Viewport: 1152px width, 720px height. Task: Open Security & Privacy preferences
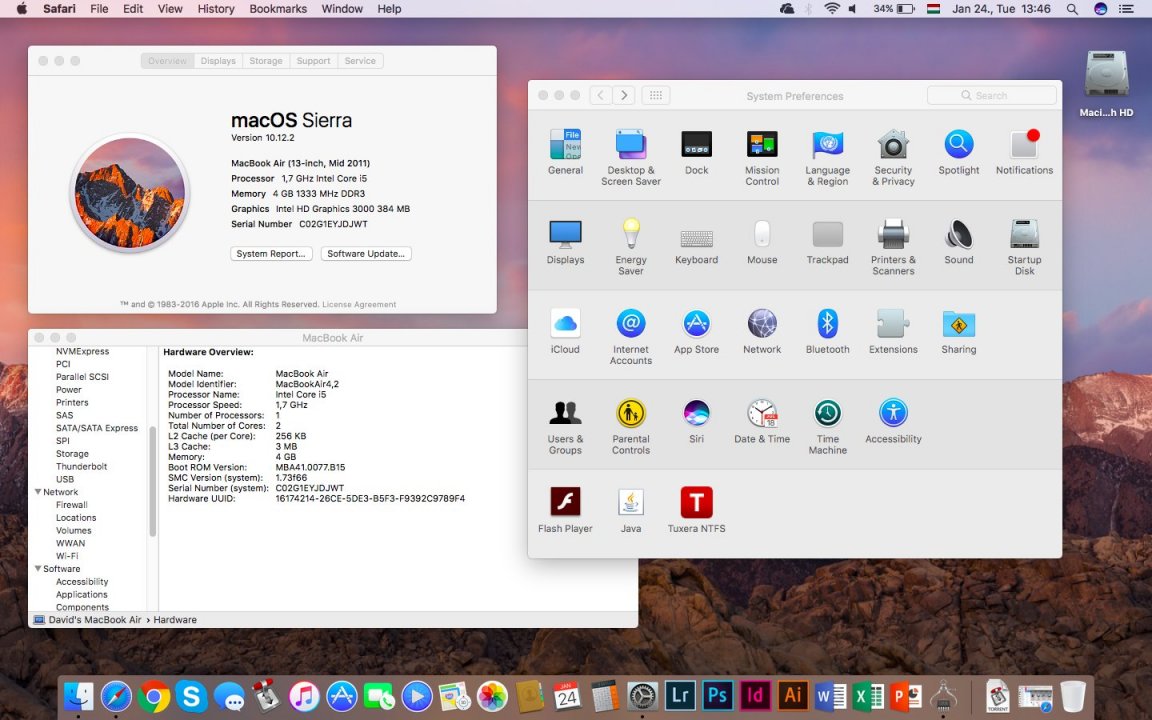[893, 157]
